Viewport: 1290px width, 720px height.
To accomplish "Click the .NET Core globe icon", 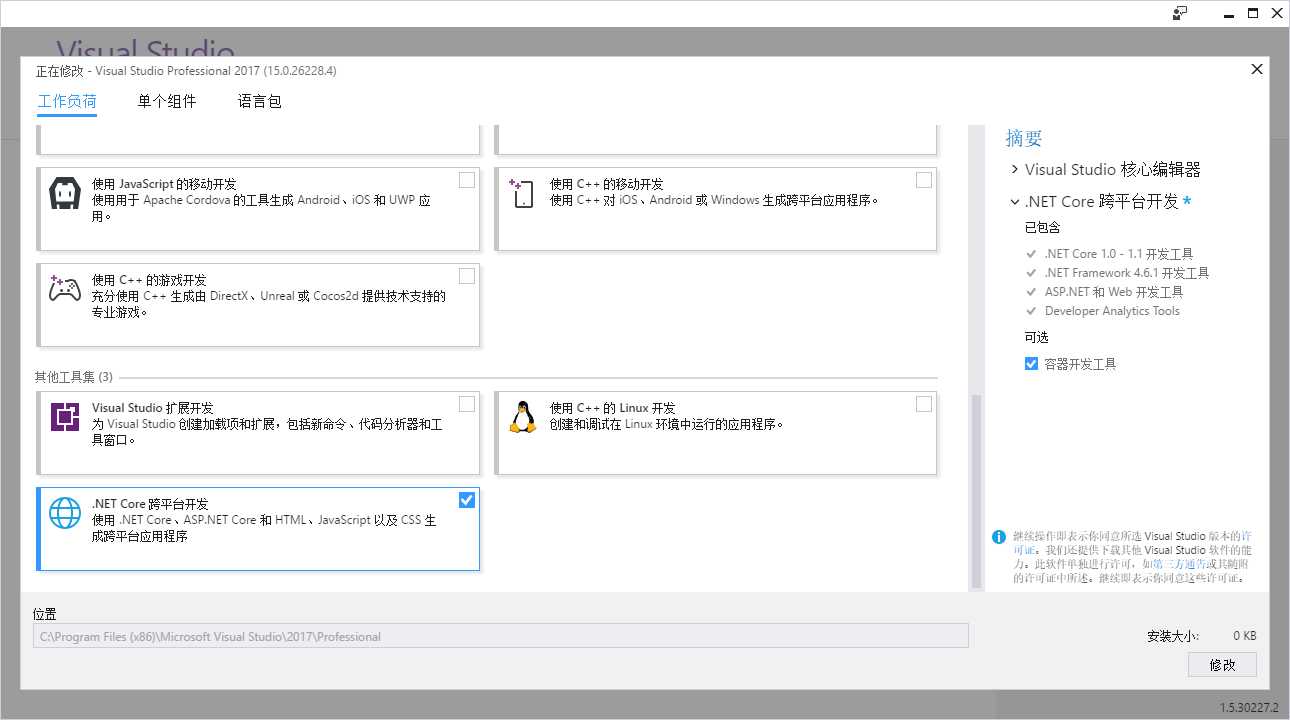I will [65, 513].
